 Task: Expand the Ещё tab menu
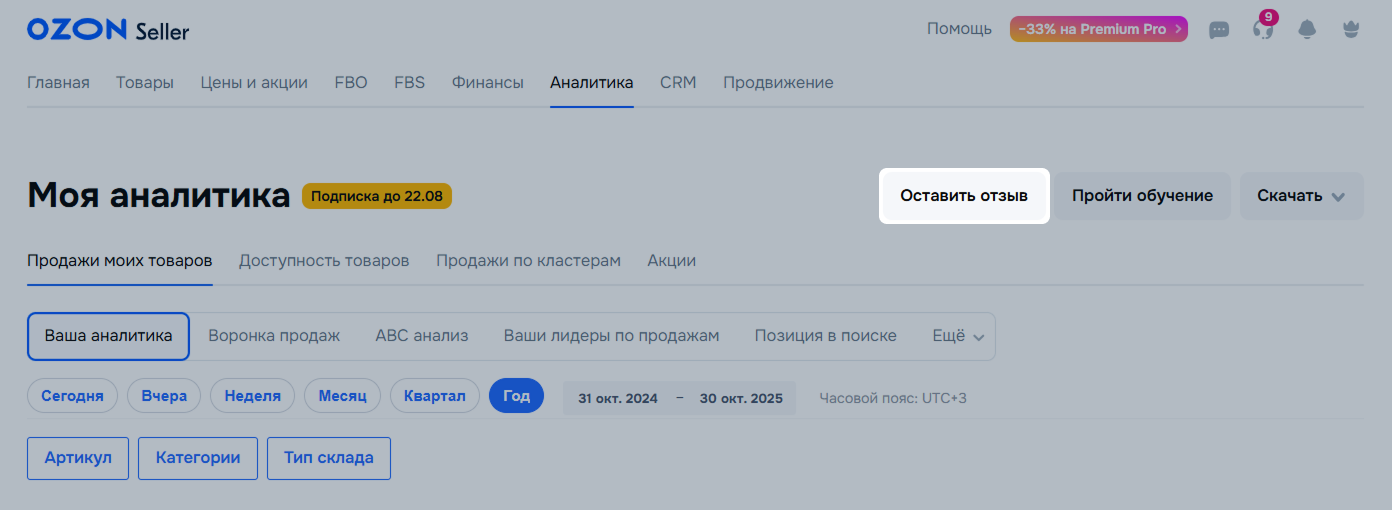click(x=958, y=336)
